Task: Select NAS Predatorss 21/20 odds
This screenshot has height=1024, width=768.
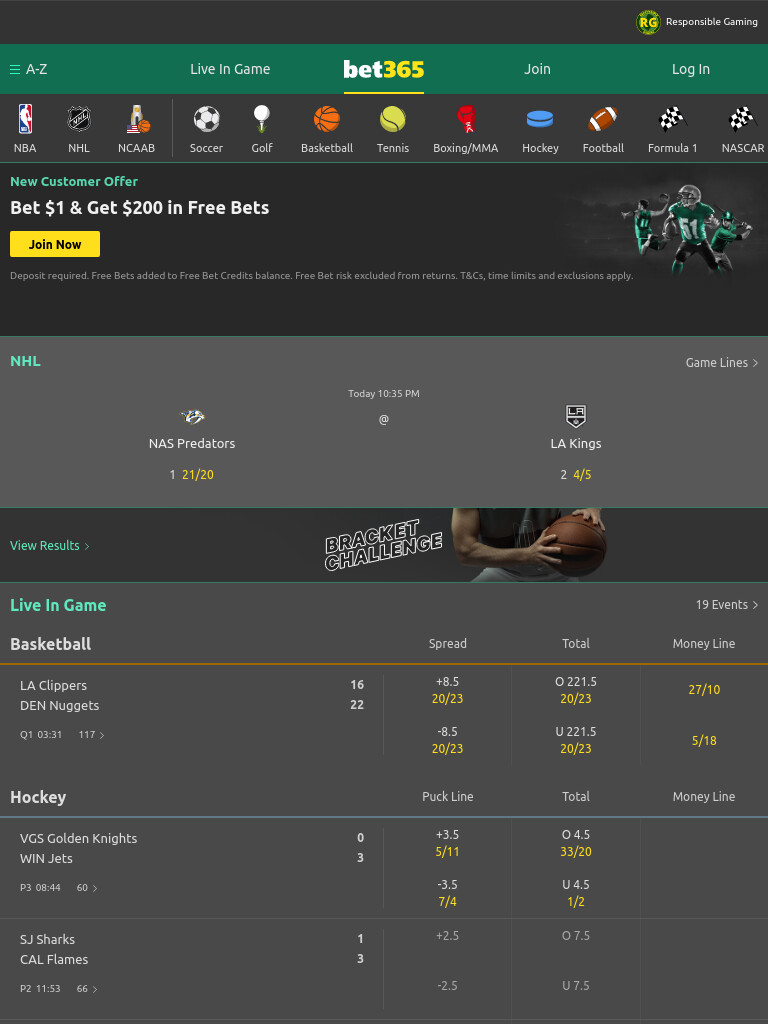Action: [x=197, y=475]
